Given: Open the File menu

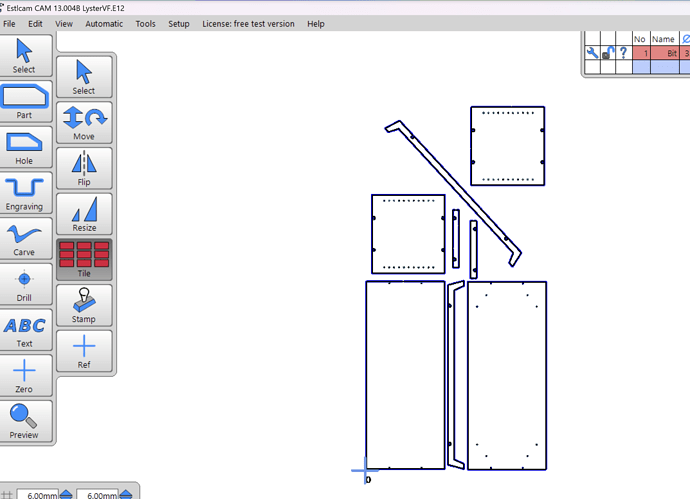Looking at the screenshot, I should (x=9, y=24).
